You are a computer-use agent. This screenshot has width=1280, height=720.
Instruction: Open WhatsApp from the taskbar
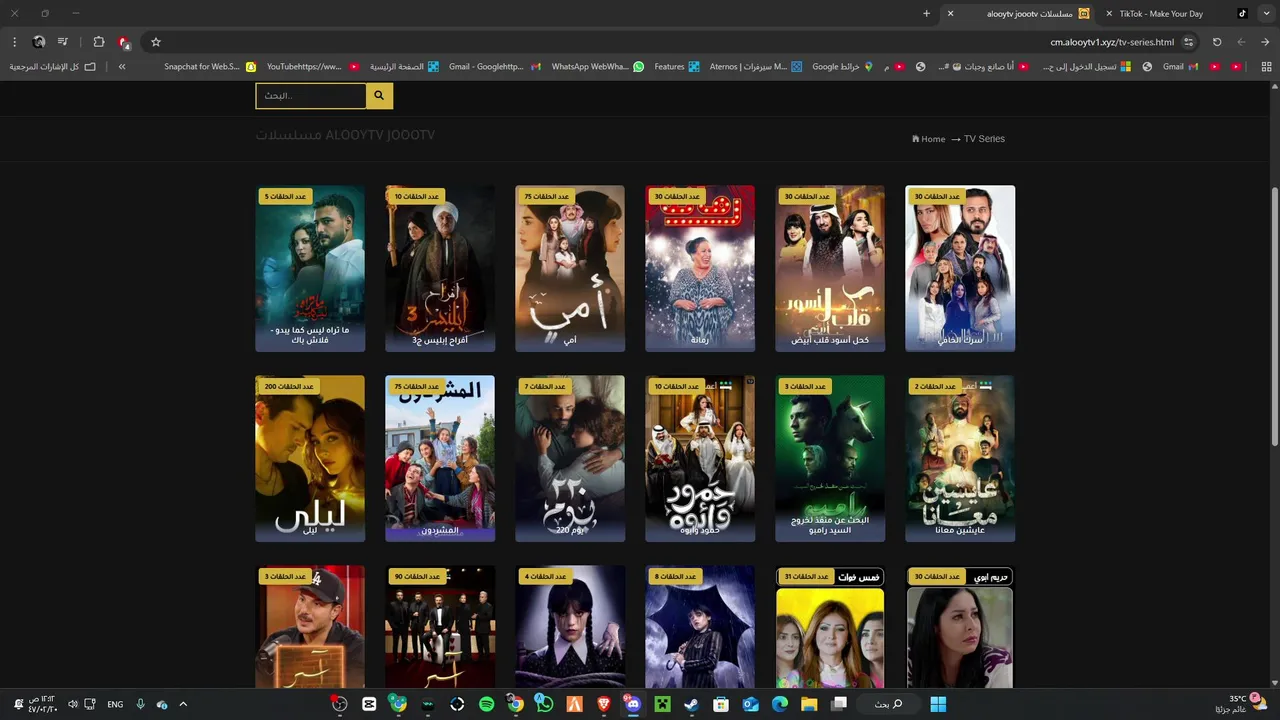point(544,704)
